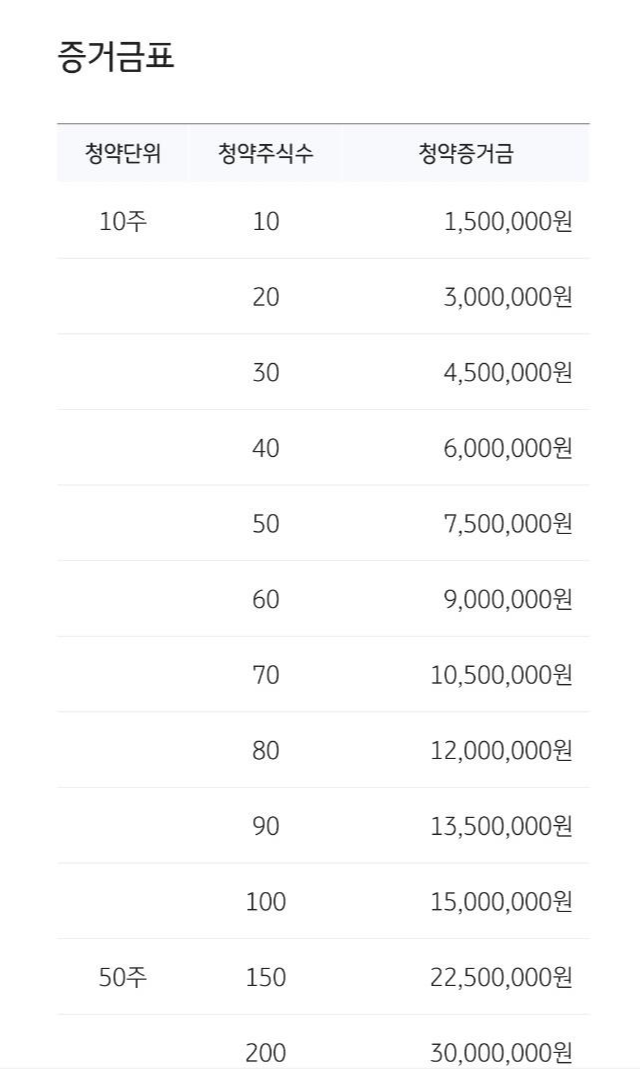Select the 7,500,000원 deposit amount
The image size is (640, 1069).
point(508,524)
